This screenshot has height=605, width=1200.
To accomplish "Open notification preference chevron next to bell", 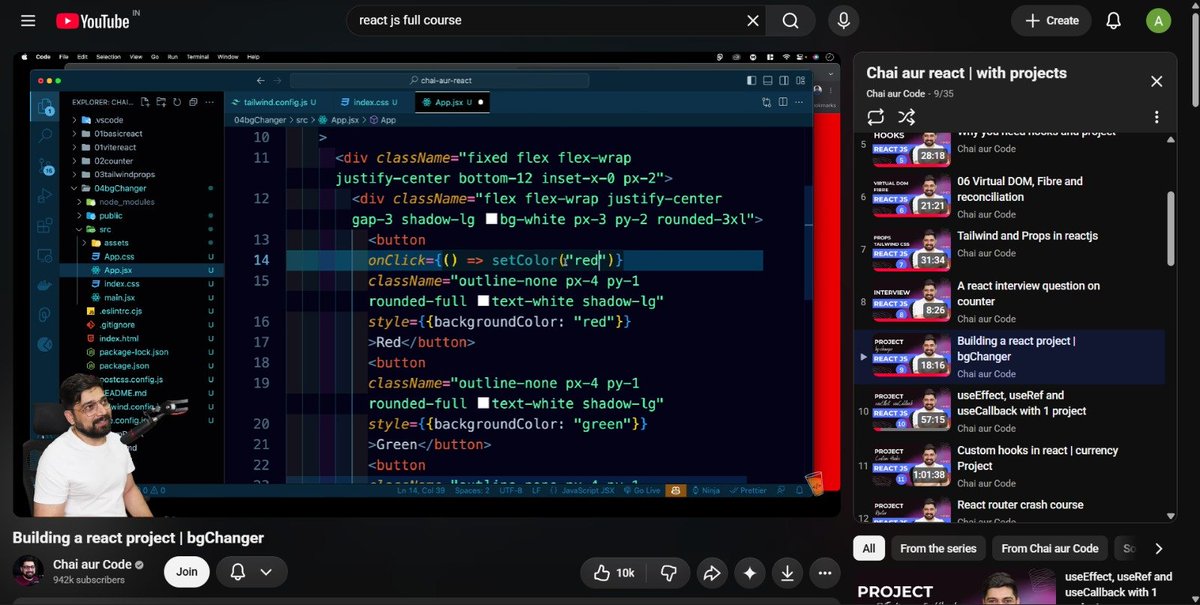I will point(266,572).
